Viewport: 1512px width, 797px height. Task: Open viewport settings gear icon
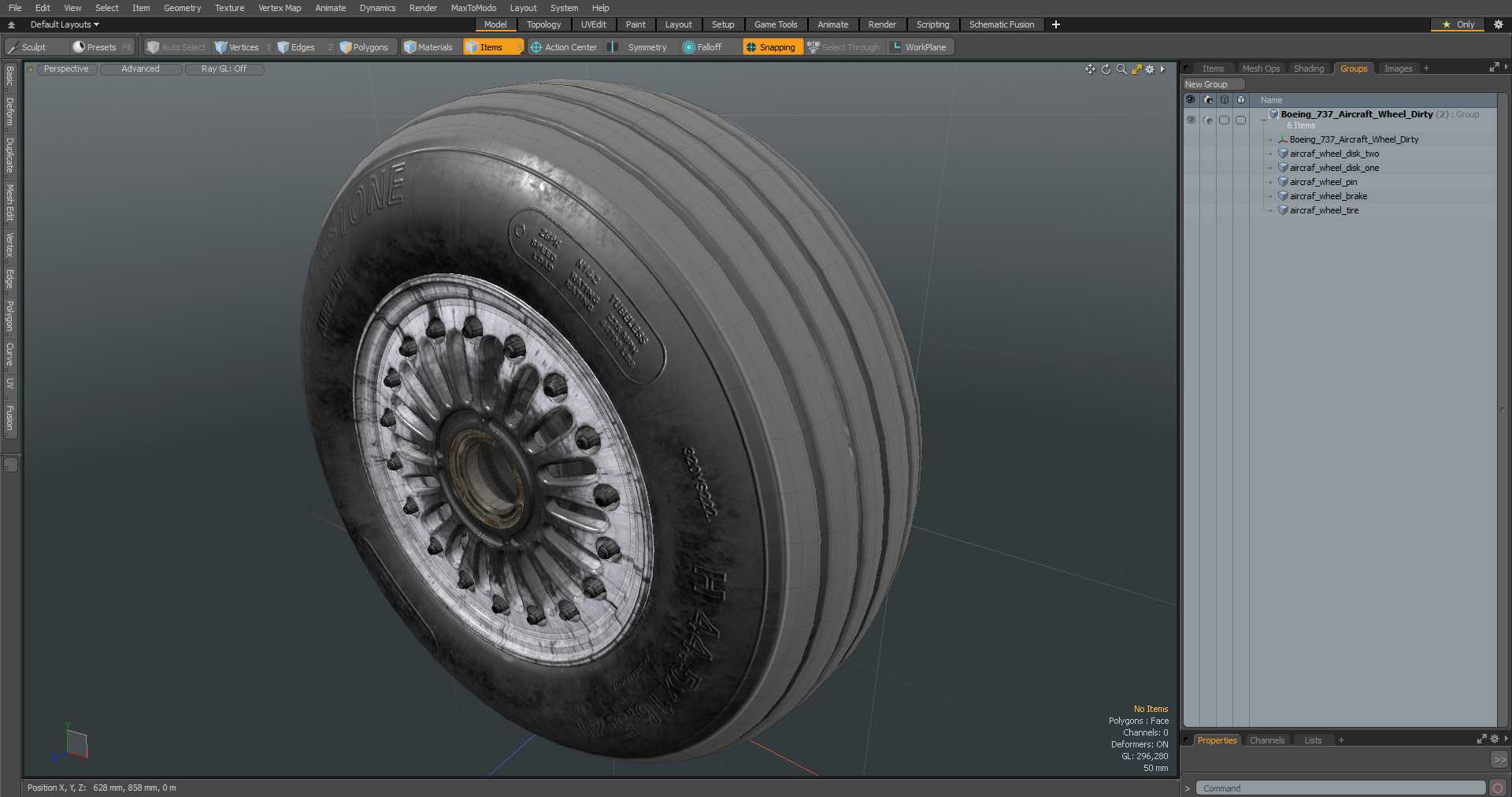(1150, 69)
